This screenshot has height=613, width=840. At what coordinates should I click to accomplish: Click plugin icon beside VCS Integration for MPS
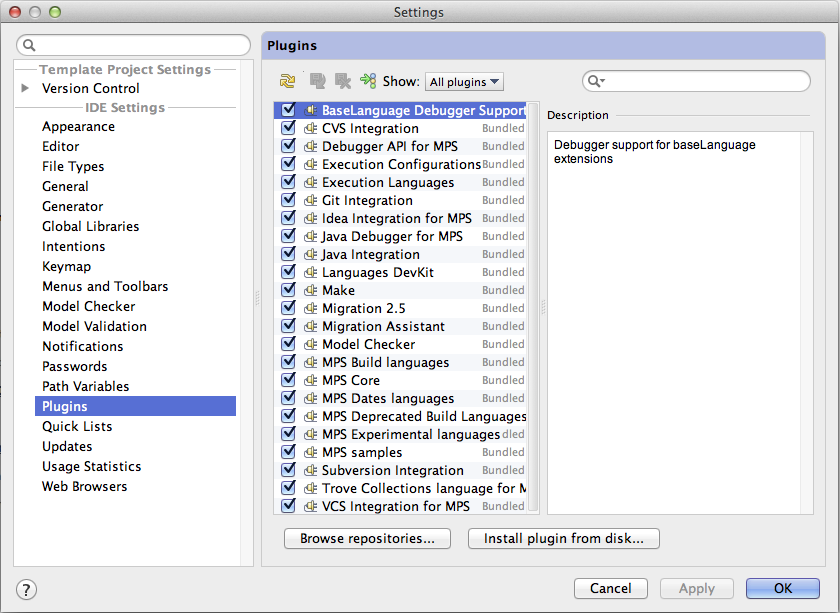(x=311, y=506)
